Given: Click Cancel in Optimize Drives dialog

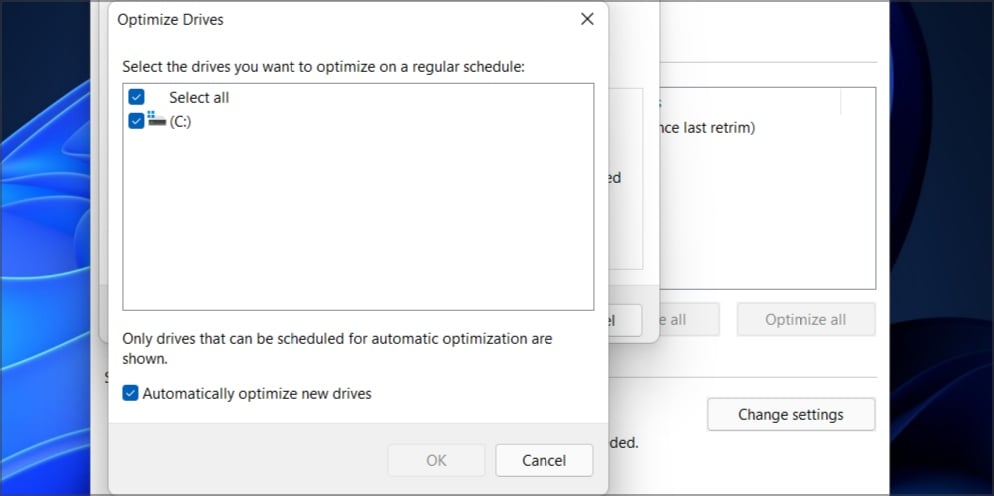Looking at the screenshot, I should point(544,460).
